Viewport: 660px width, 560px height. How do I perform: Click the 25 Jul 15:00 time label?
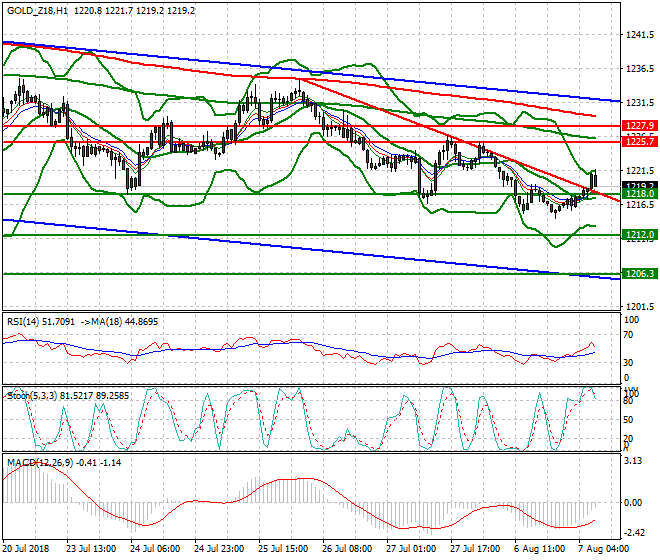283,549
